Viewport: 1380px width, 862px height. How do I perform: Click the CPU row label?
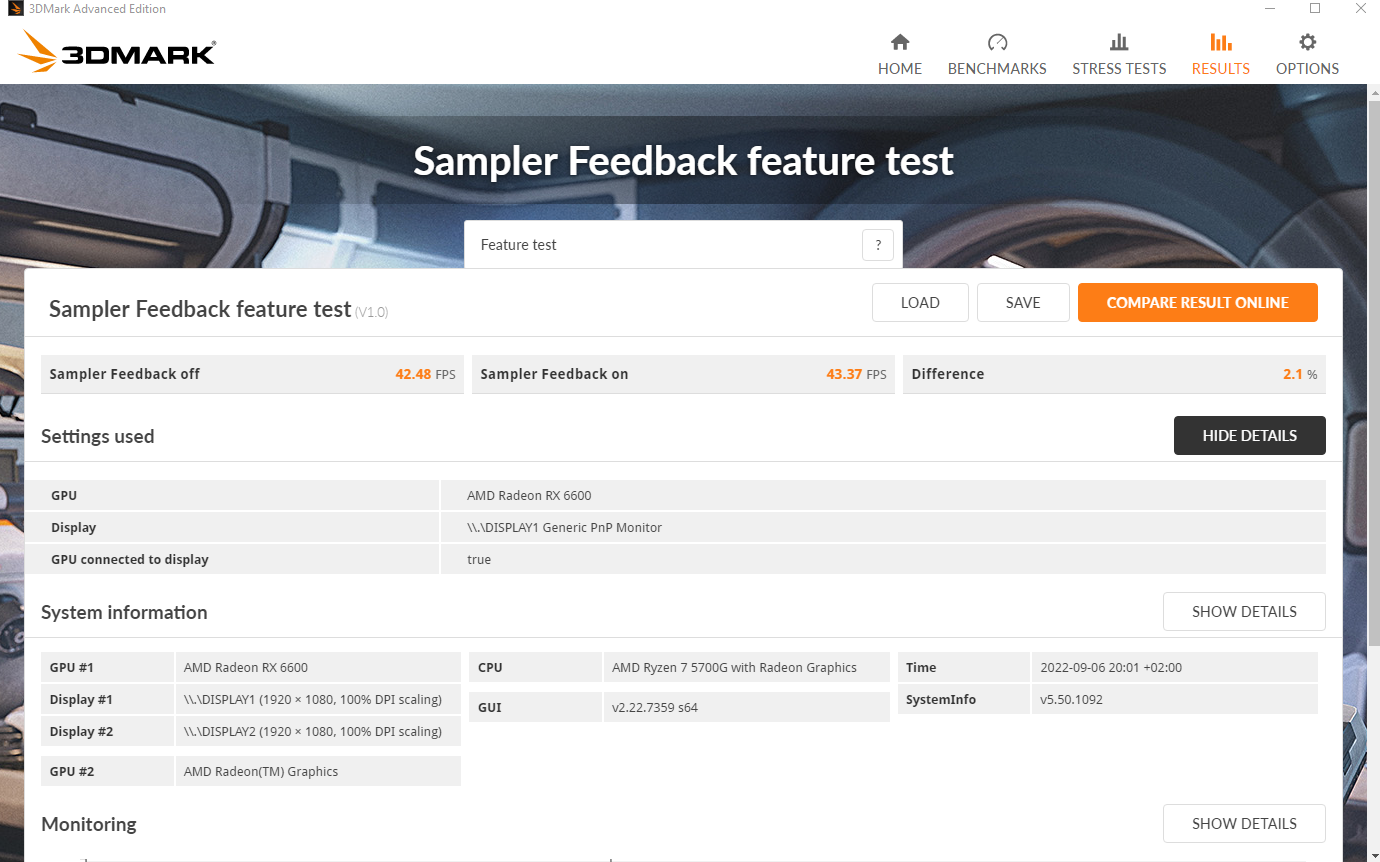490,667
